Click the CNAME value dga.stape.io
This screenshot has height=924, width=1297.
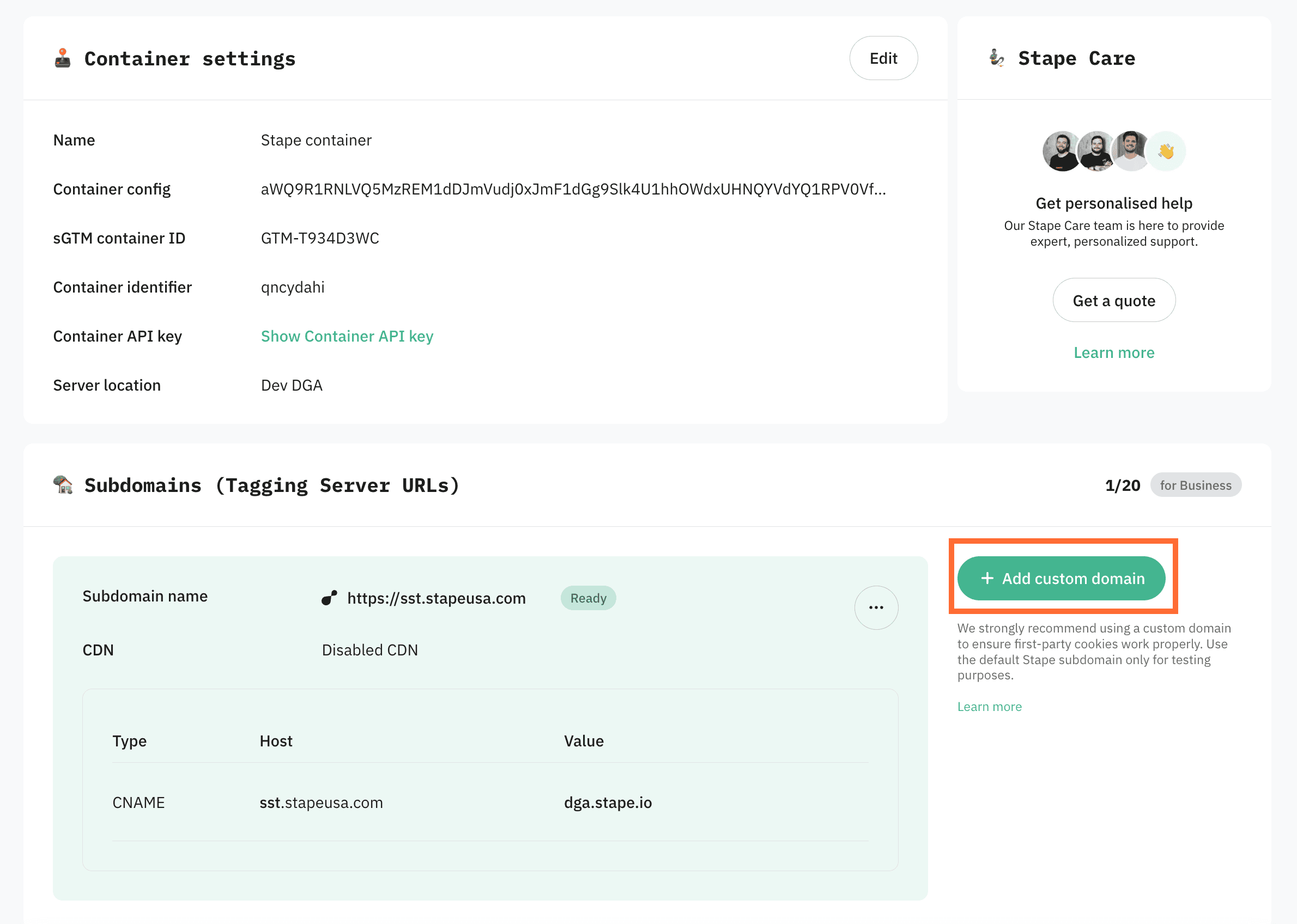(608, 803)
